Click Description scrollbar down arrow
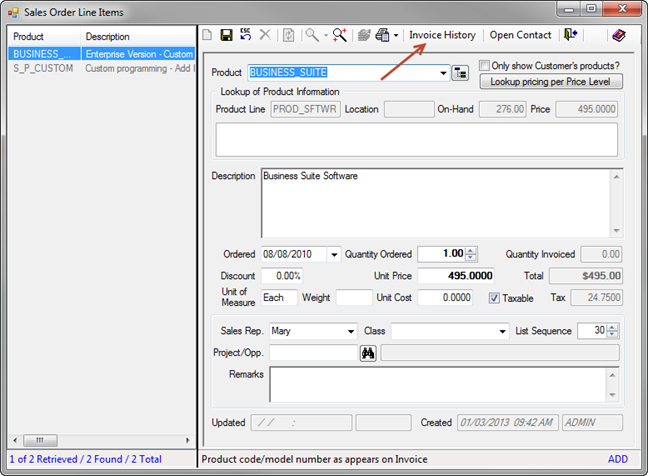648x476 pixels. click(x=617, y=230)
